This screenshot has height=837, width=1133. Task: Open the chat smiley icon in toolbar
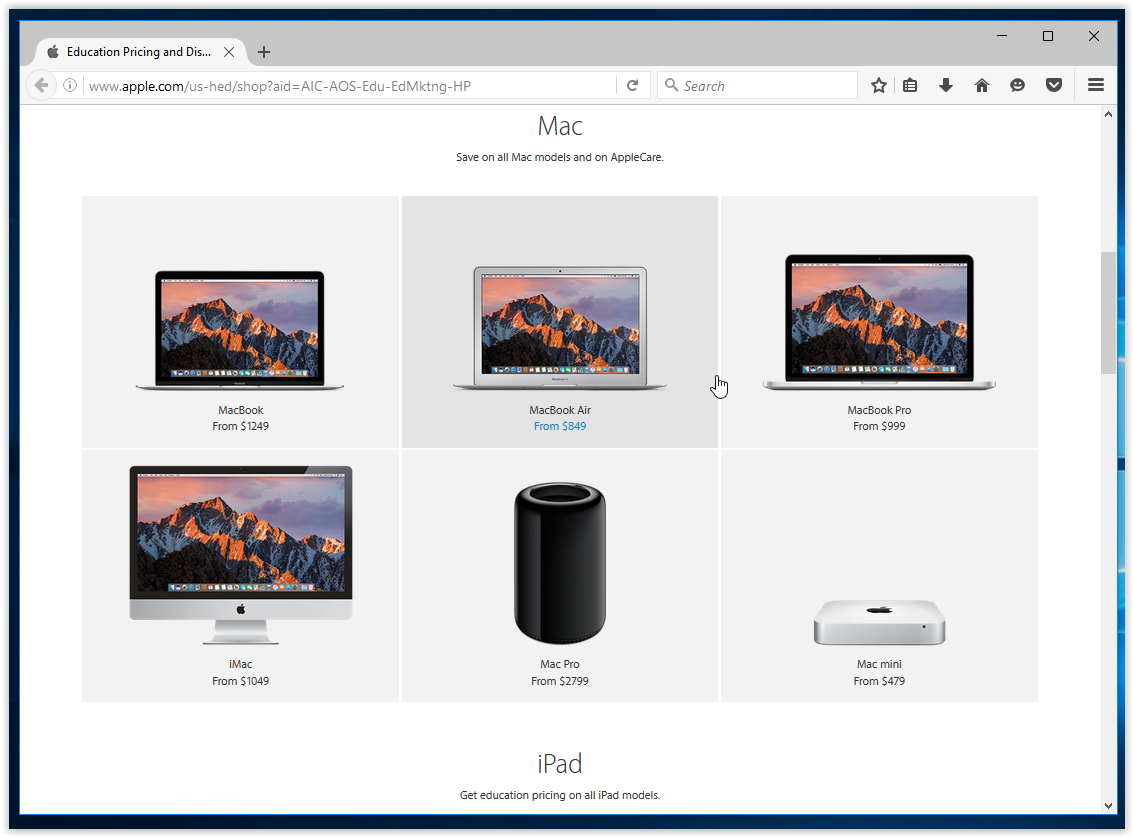[1017, 85]
